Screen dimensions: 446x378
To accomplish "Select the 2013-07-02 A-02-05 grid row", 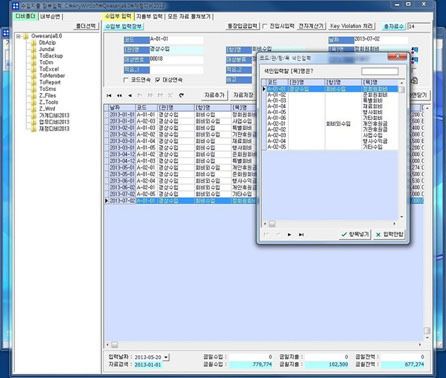I will coord(263,194).
